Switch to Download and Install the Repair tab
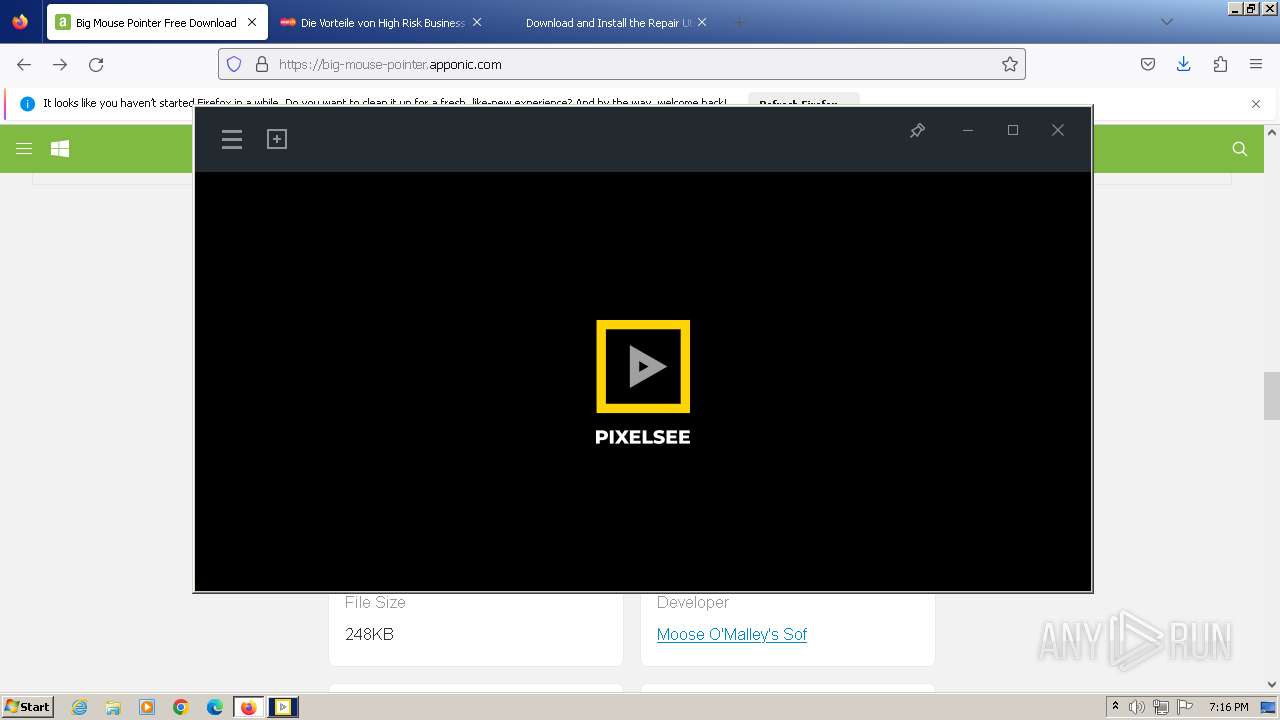This screenshot has width=1280, height=720. (606, 22)
